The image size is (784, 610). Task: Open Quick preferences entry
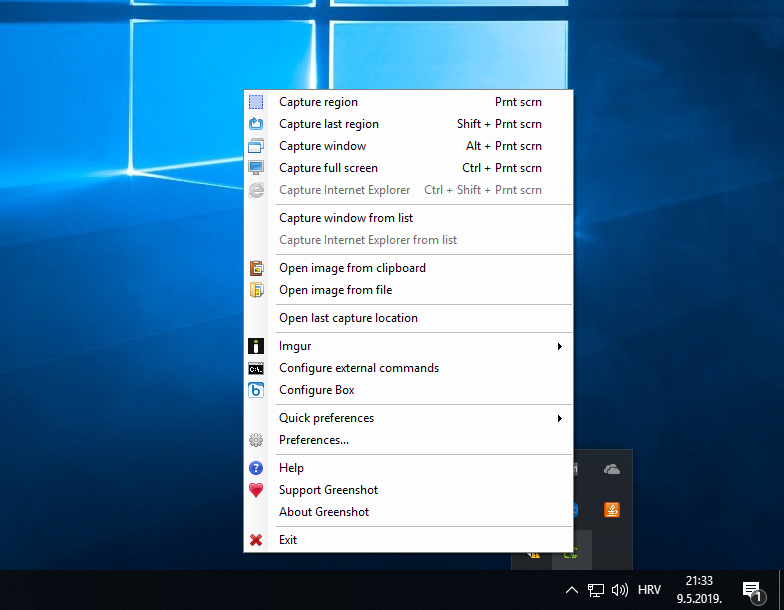click(408, 418)
